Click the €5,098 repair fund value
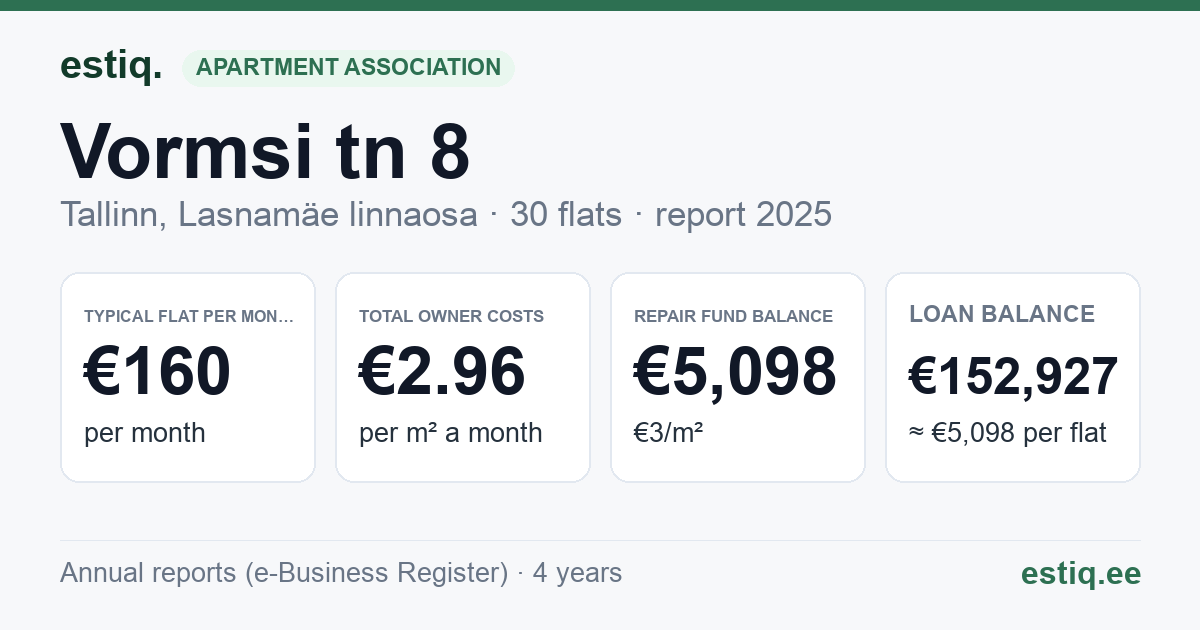 click(735, 371)
